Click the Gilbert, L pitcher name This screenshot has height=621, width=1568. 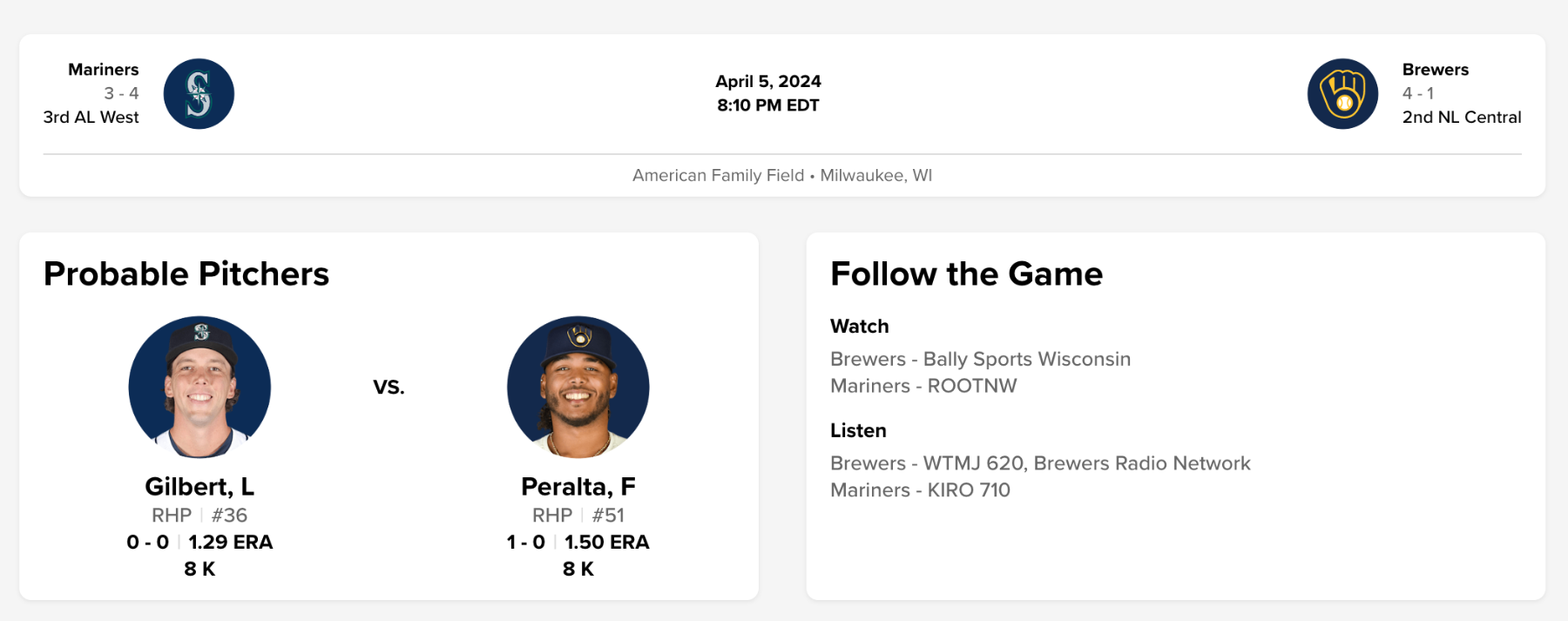(x=199, y=486)
